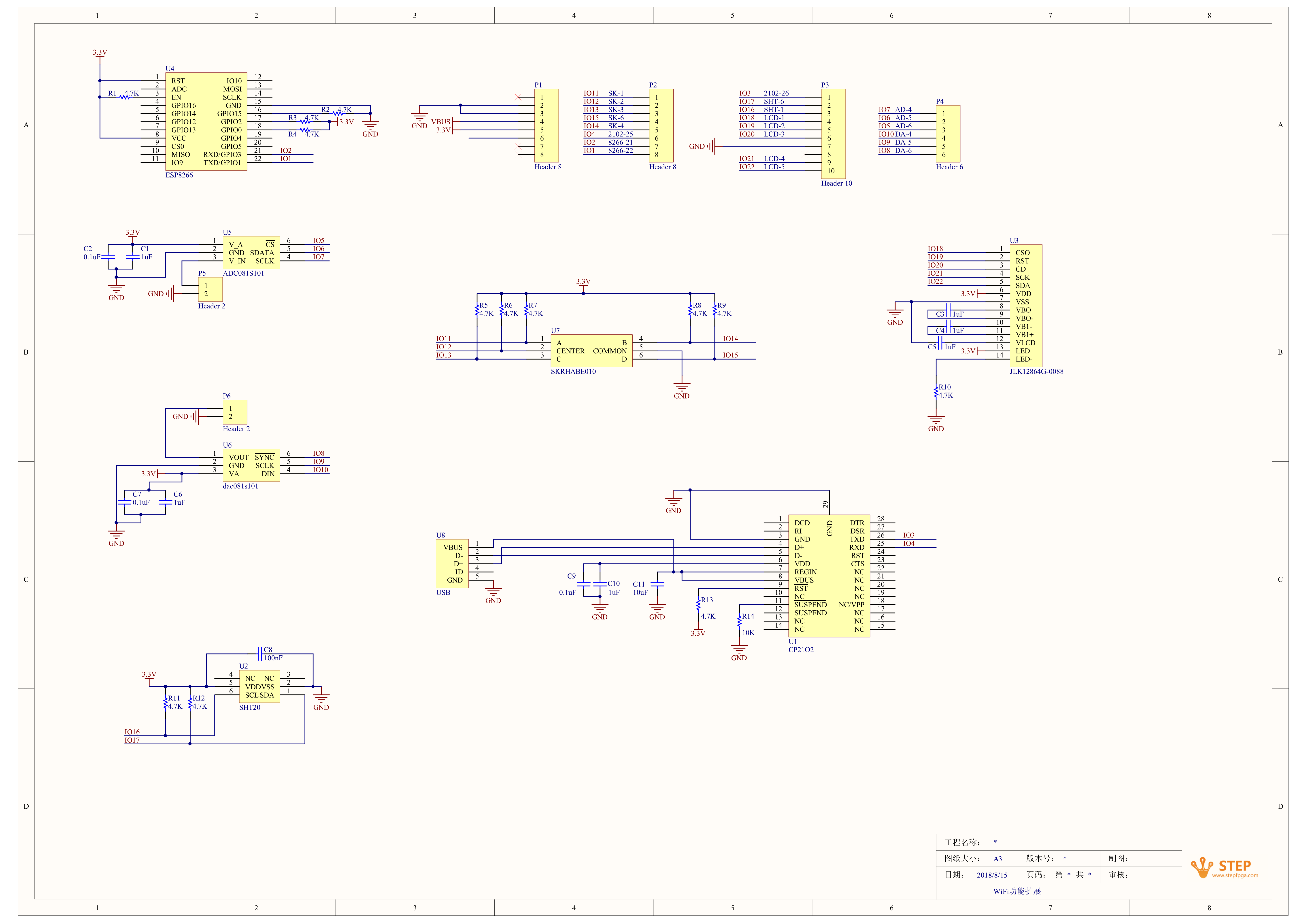Click capacitor C8 100nF above SHT20
The height and width of the screenshot is (924, 1308).
coord(259,654)
